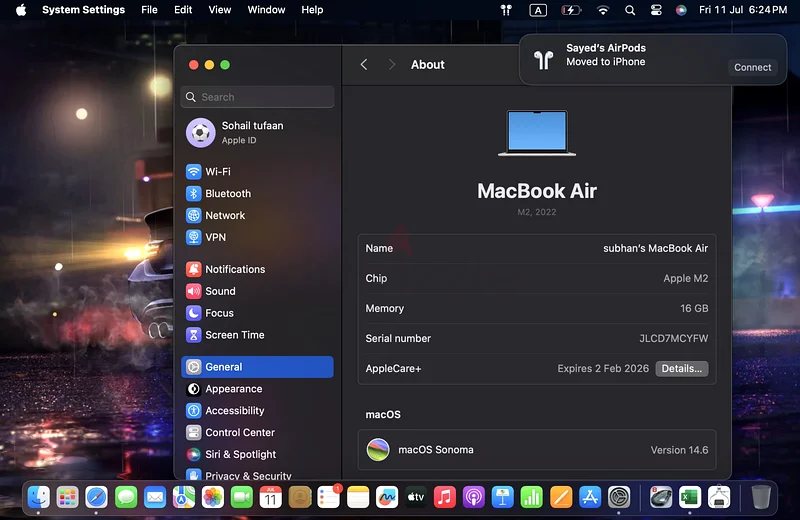
Task: Click the macOS Sonoma icon
Action: click(x=378, y=450)
